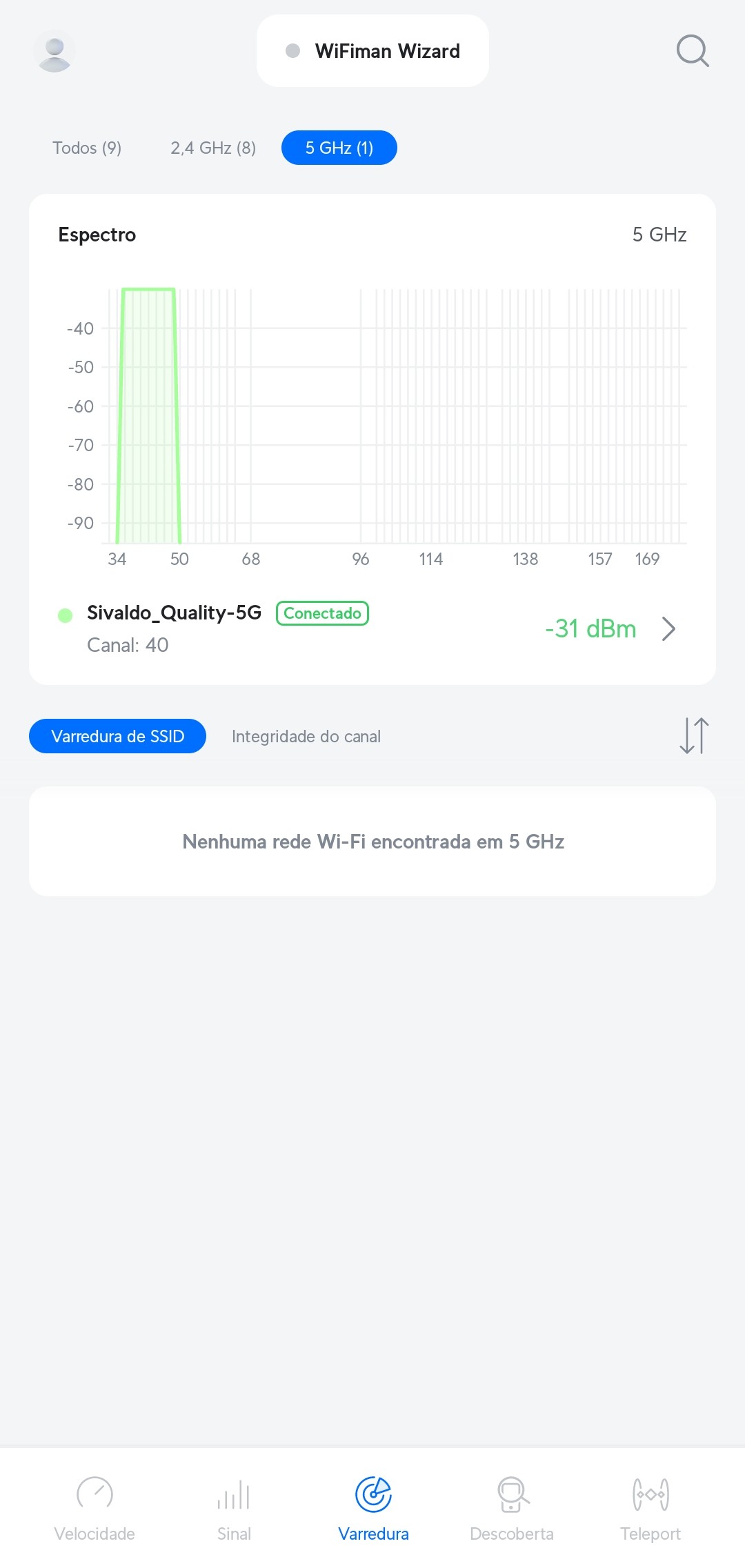The height and width of the screenshot is (1568, 745).
Task: Tap the Varredura radar icon
Action: pyautogui.click(x=373, y=1494)
